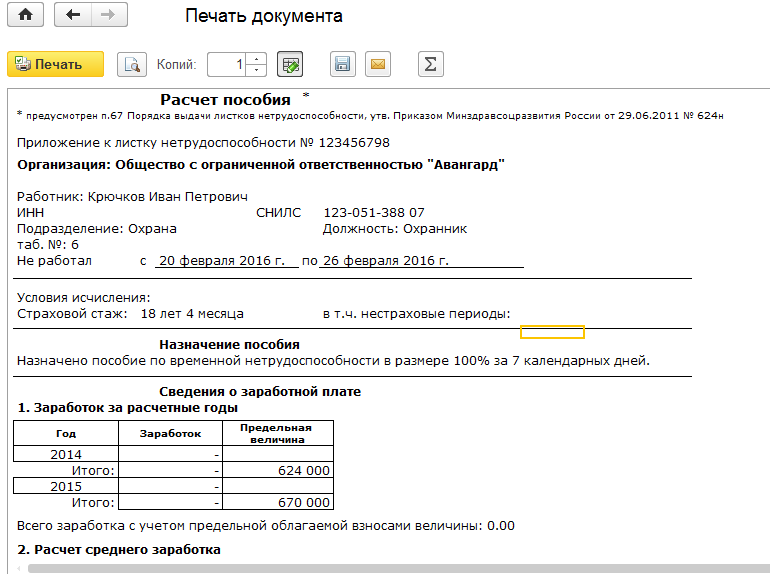770x574 pixels.
Task: Click the Предельная величина column header
Action: [277, 432]
